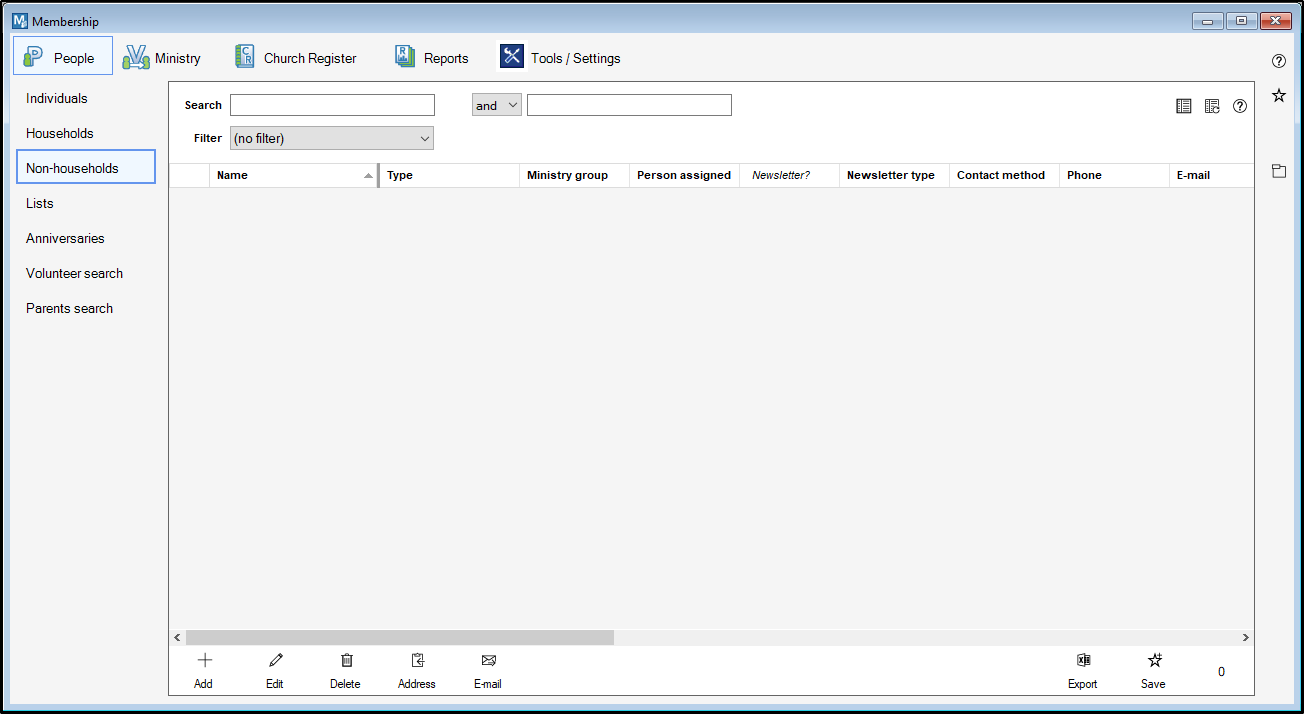Sort by the Name column header
This screenshot has height=714, width=1304.
(x=292, y=175)
